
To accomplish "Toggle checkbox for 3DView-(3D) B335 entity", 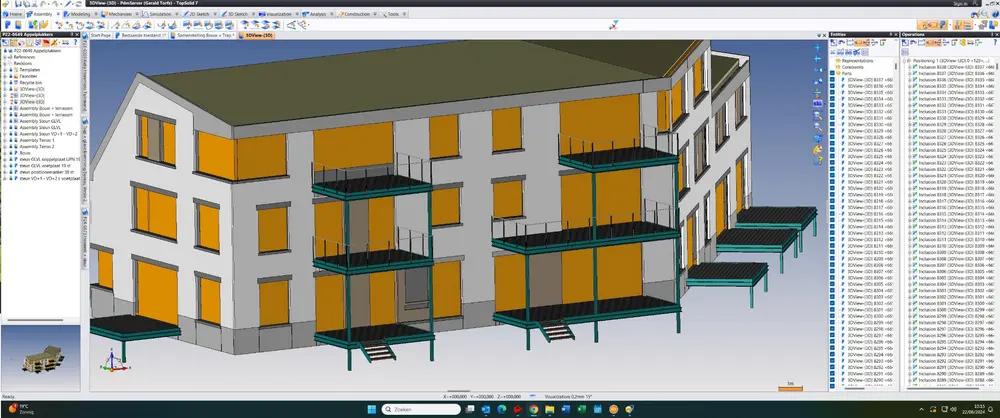I will (832, 93).
